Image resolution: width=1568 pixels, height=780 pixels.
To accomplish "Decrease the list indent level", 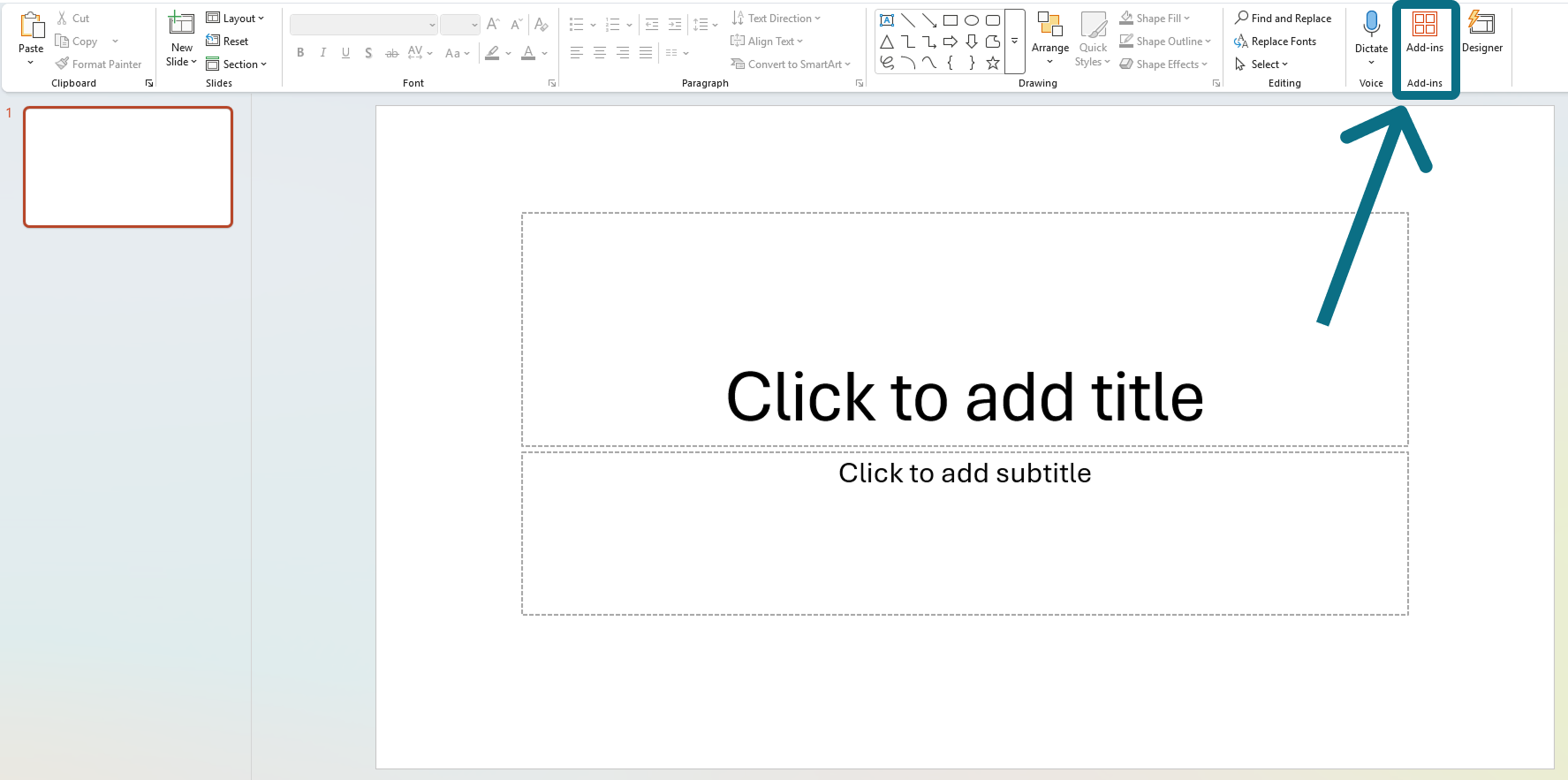I will (652, 25).
